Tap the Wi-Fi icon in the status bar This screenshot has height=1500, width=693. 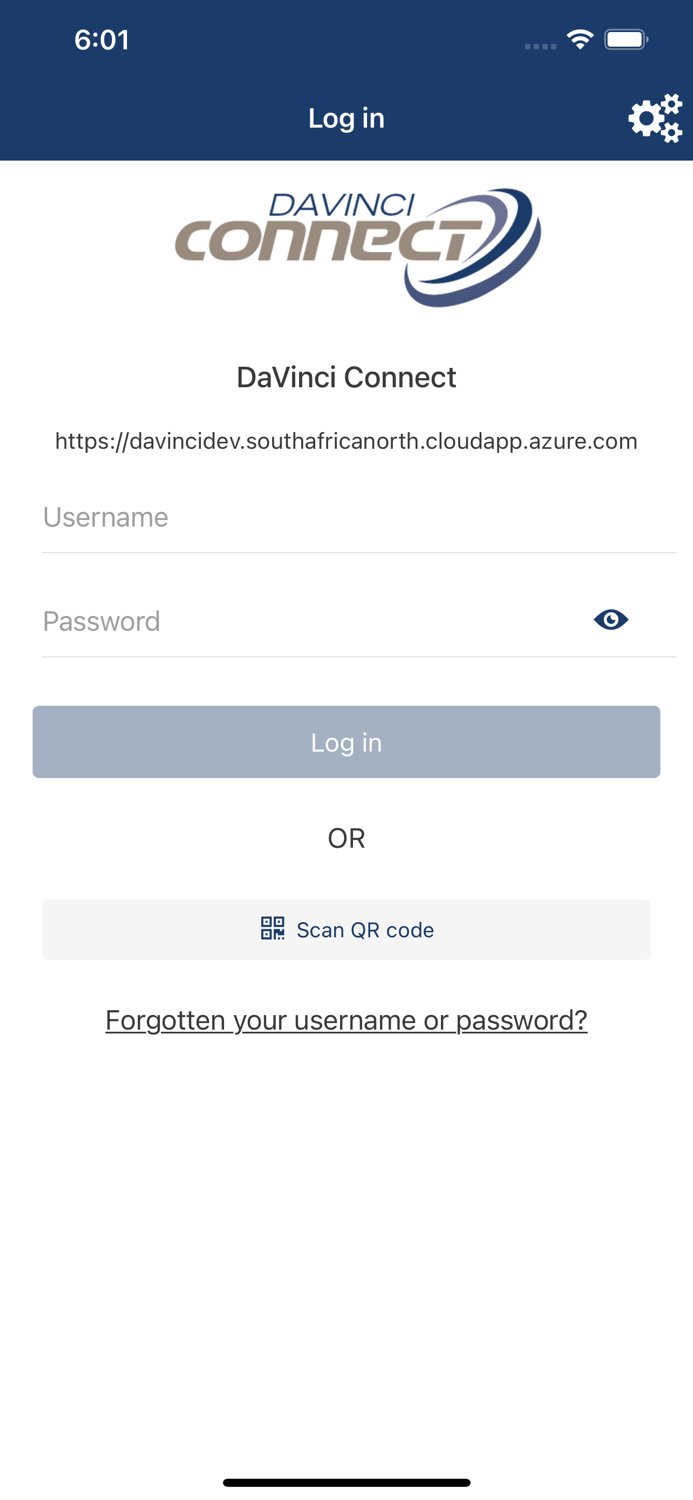[x=582, y=40]
